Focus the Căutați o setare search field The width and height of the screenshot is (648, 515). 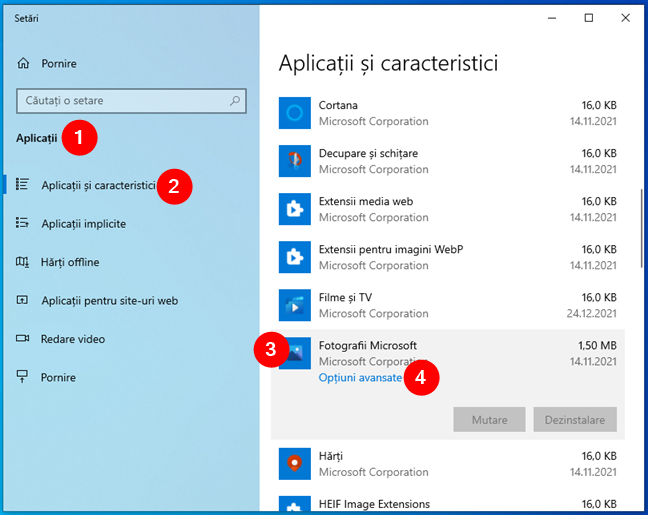tap(131, 100)
